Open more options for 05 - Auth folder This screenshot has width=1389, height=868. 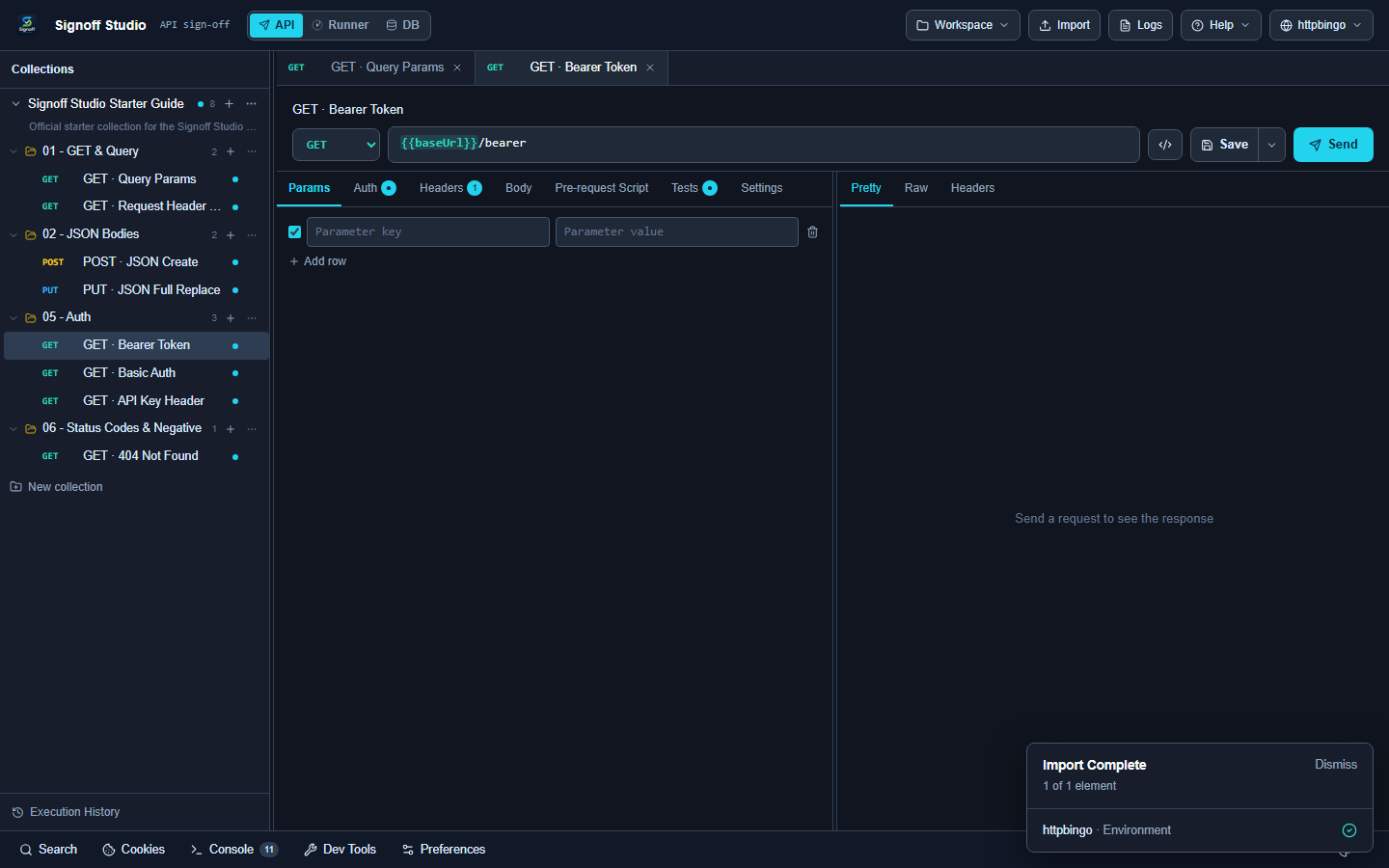(x=252, y=317)
